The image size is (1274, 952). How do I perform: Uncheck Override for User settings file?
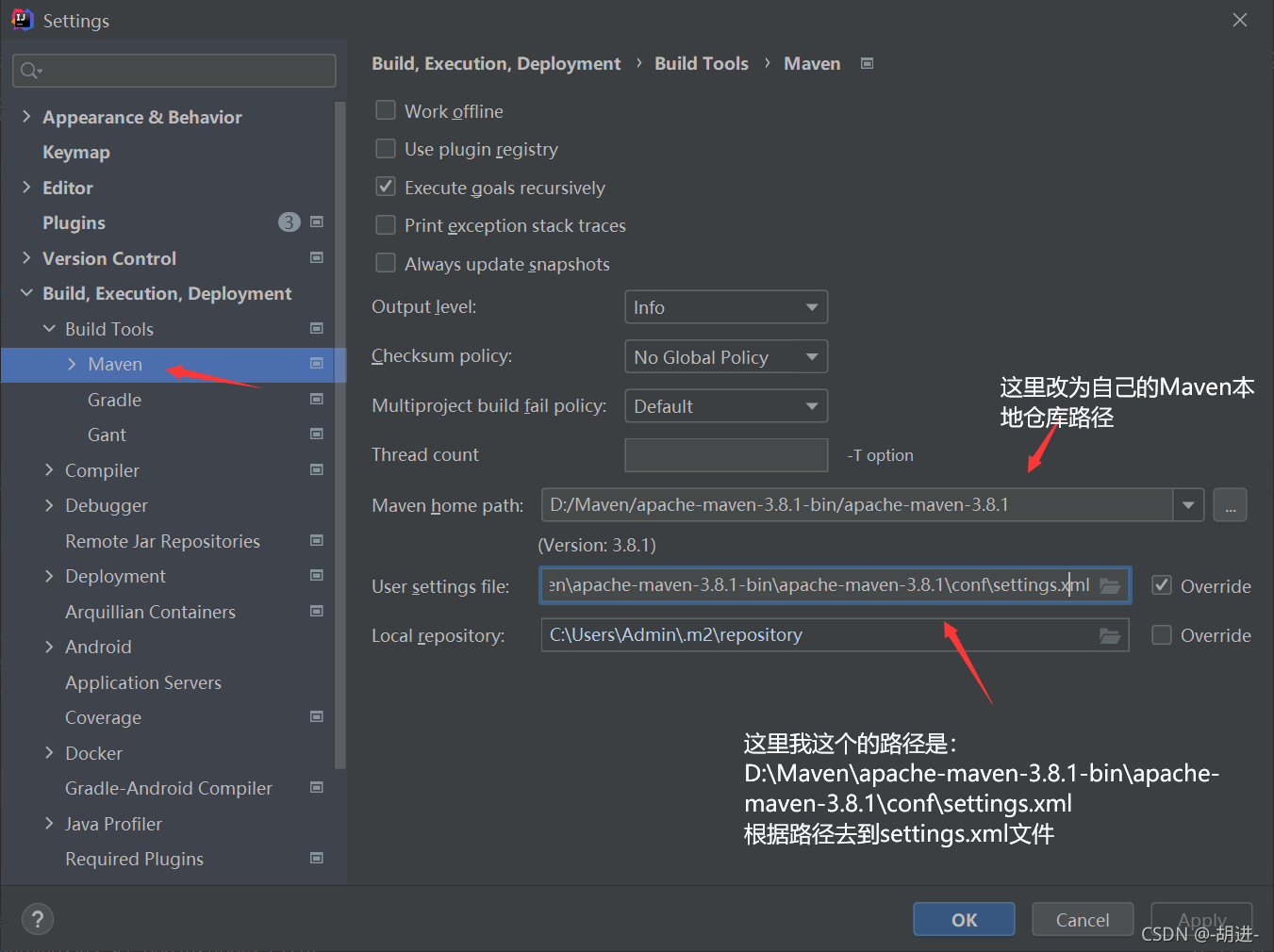[x=1162, y=585]
